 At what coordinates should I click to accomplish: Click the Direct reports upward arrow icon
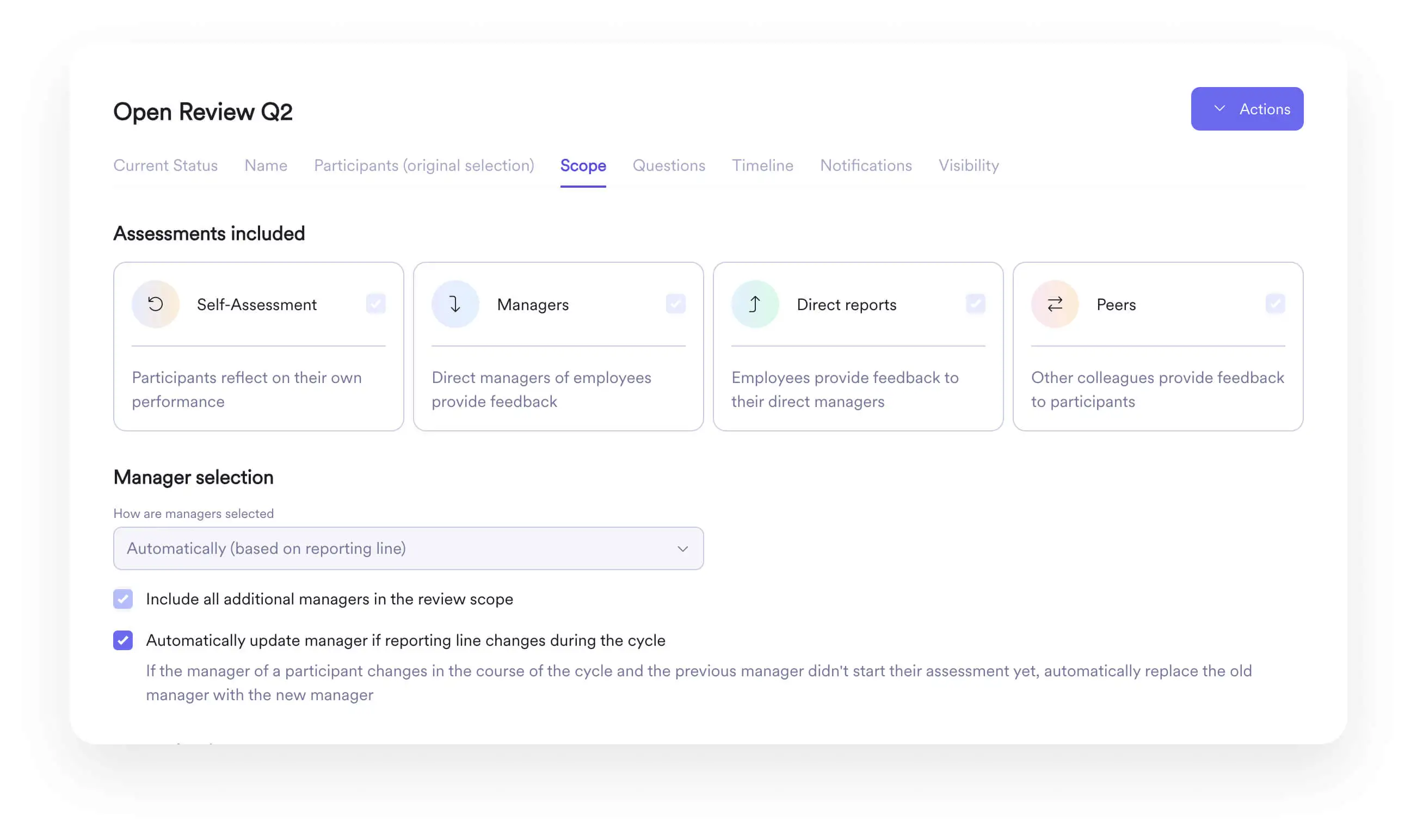tap(755, 304)
